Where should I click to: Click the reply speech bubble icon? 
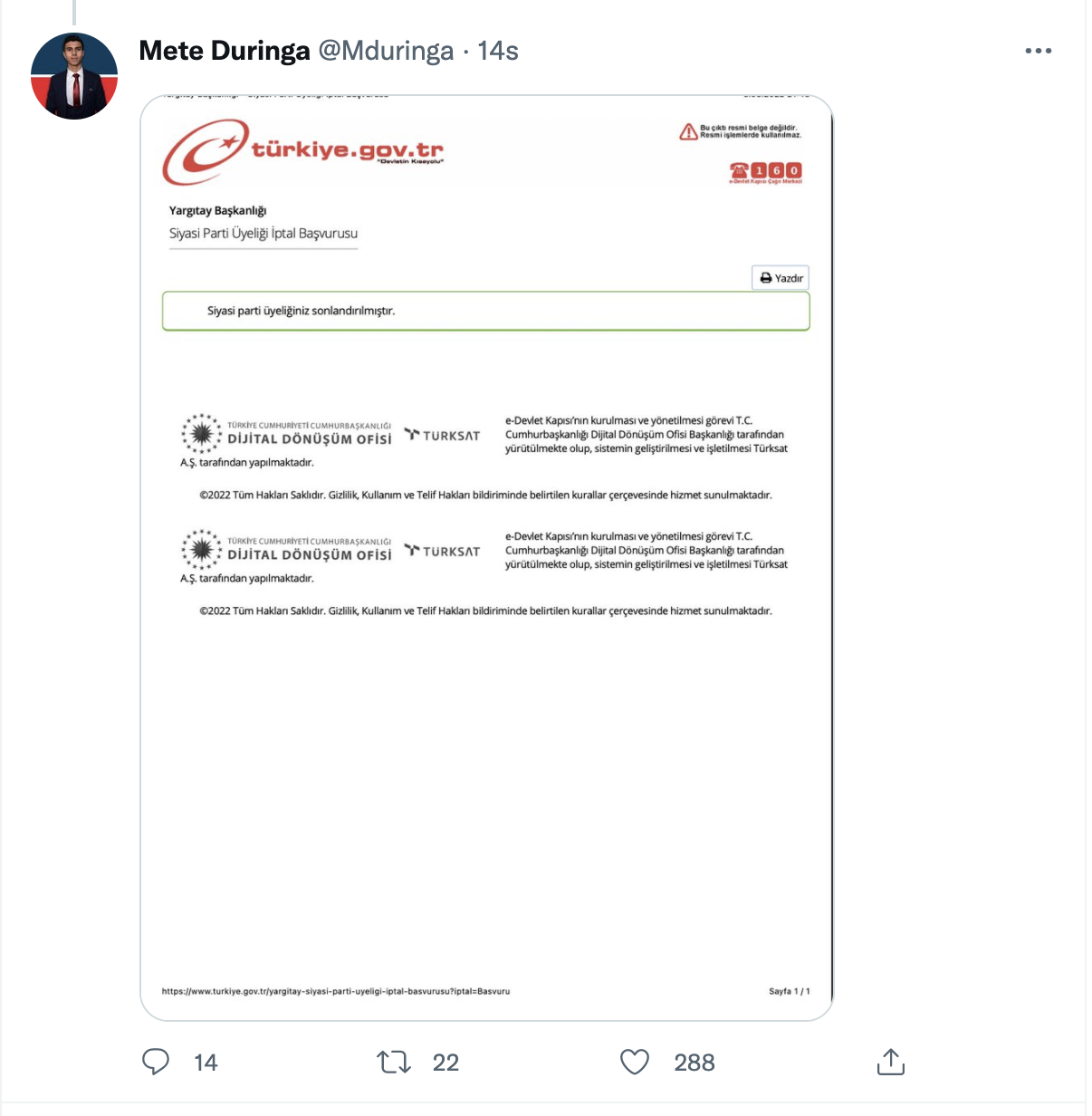pyautogui.click(x=156, y=1062)
